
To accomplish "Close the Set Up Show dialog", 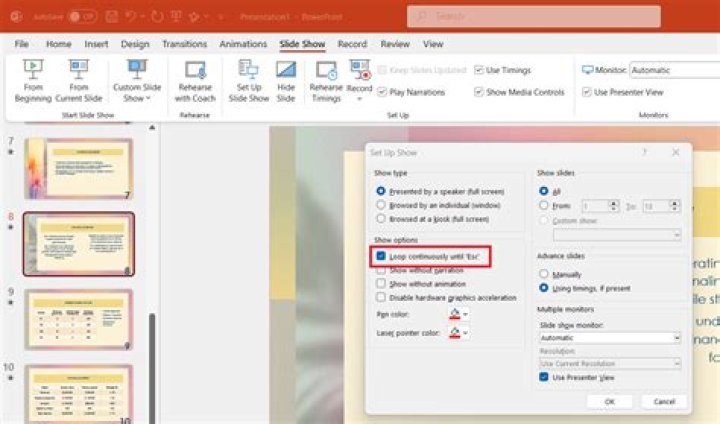I will coord(675,152).
